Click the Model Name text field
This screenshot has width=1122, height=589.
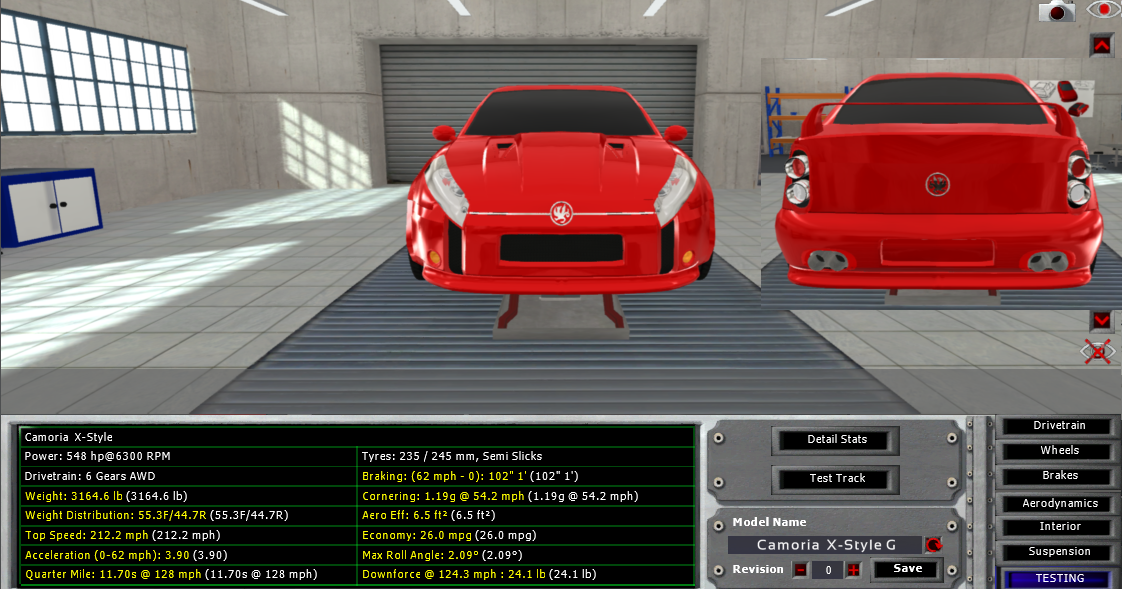click(x=826, y=545)
